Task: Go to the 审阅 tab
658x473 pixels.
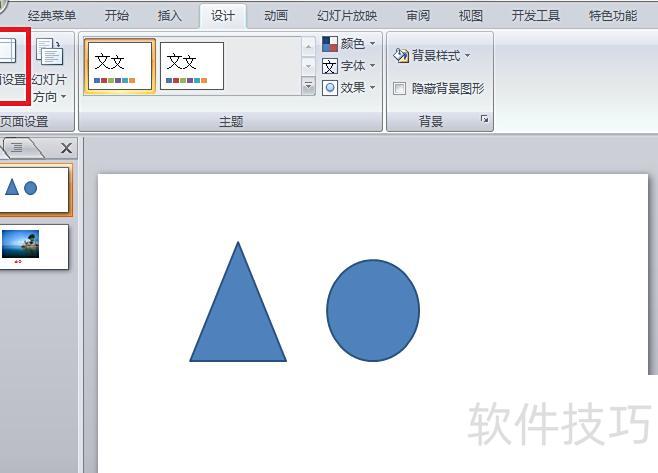Action: pyautogui.click(x=418, y=16)
